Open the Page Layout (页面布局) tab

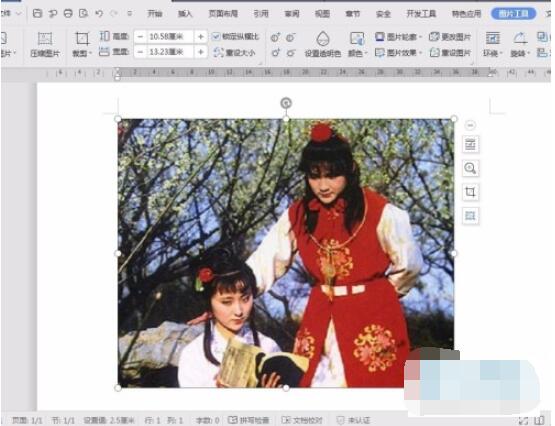coord(223,14)
